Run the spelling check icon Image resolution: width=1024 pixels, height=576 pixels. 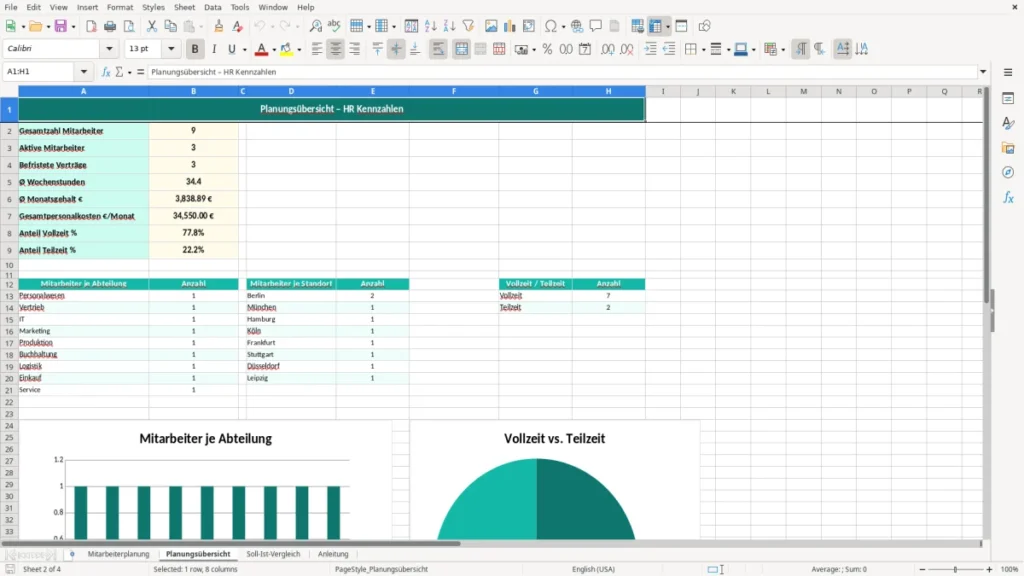[x=334, y=26]
